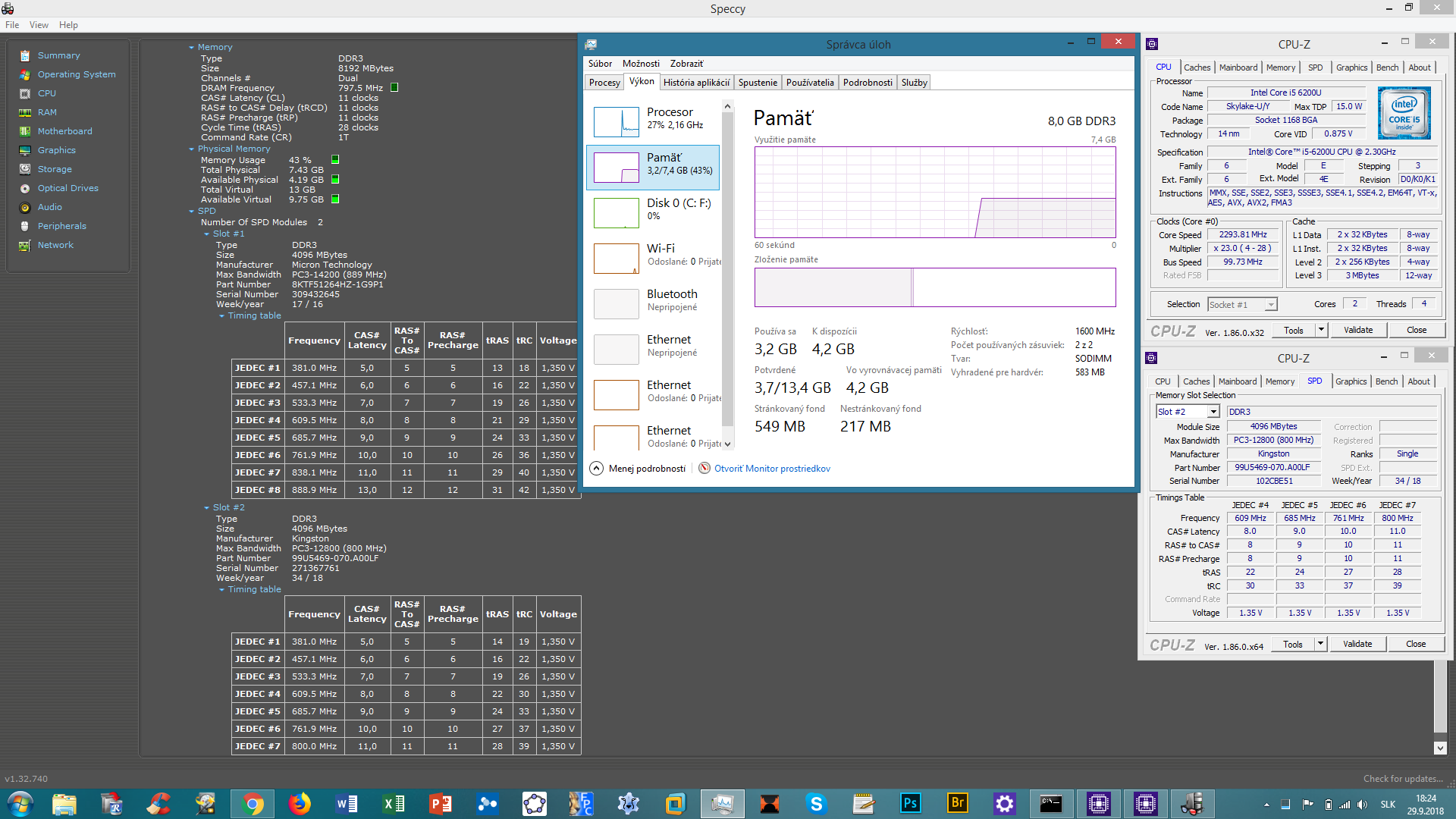This screenshot has width=1456, height=819.
Task: Collapse the Memory tree node in Speccy
Action: [x=192, y=48]
